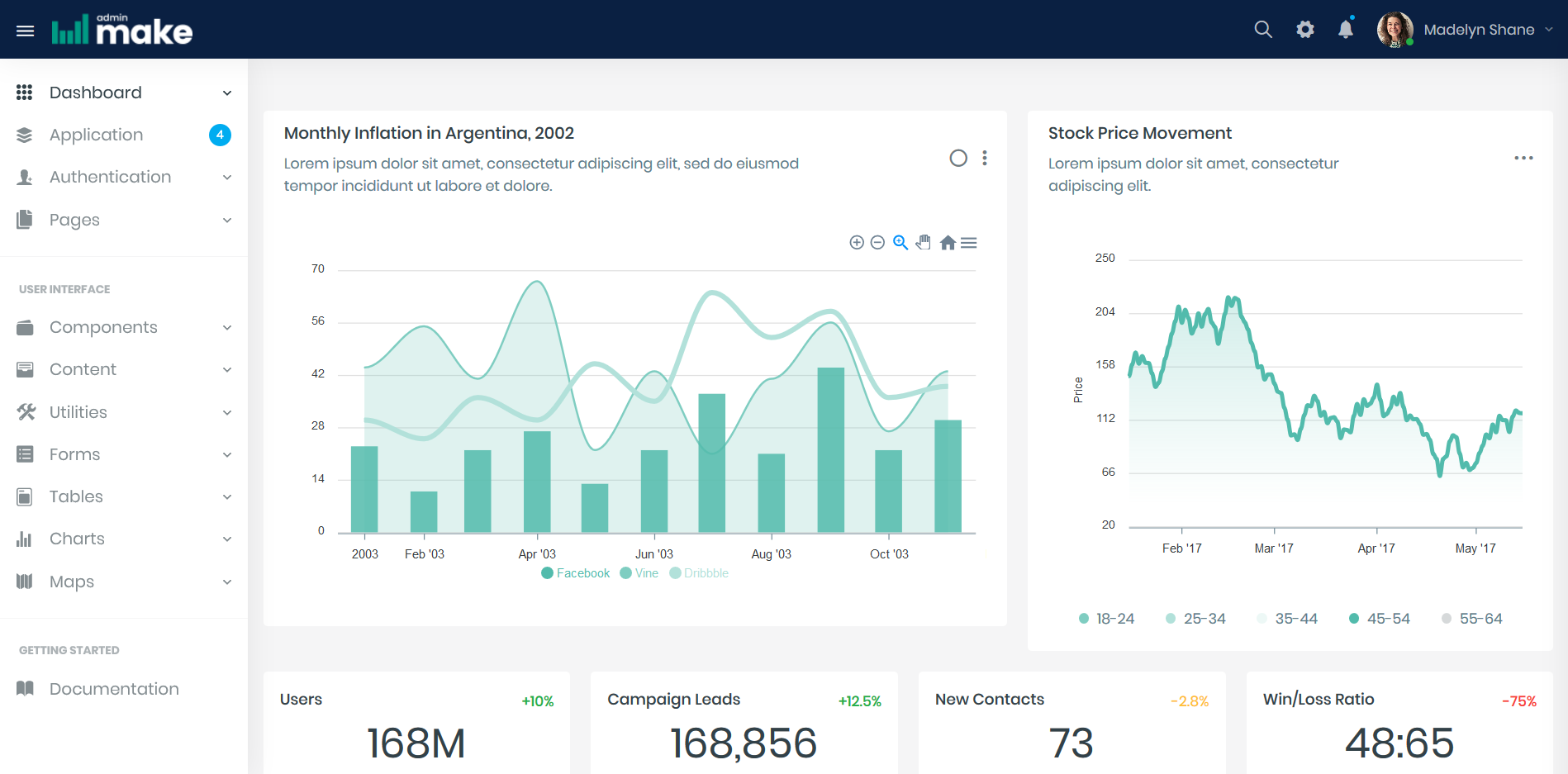The width and height of the screenshot is (1568, 774).
Task: Open the Application menu item
Action: point(96,135)
